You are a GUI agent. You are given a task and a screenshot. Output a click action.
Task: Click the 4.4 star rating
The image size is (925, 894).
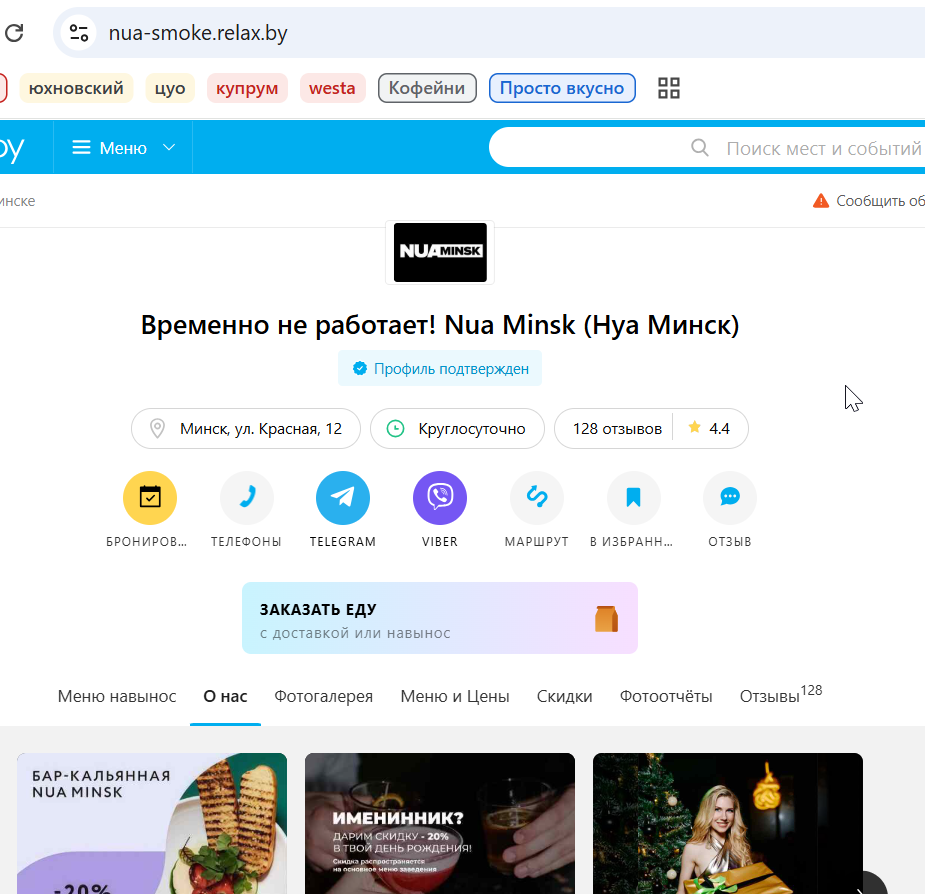click(x=710, y=428)
